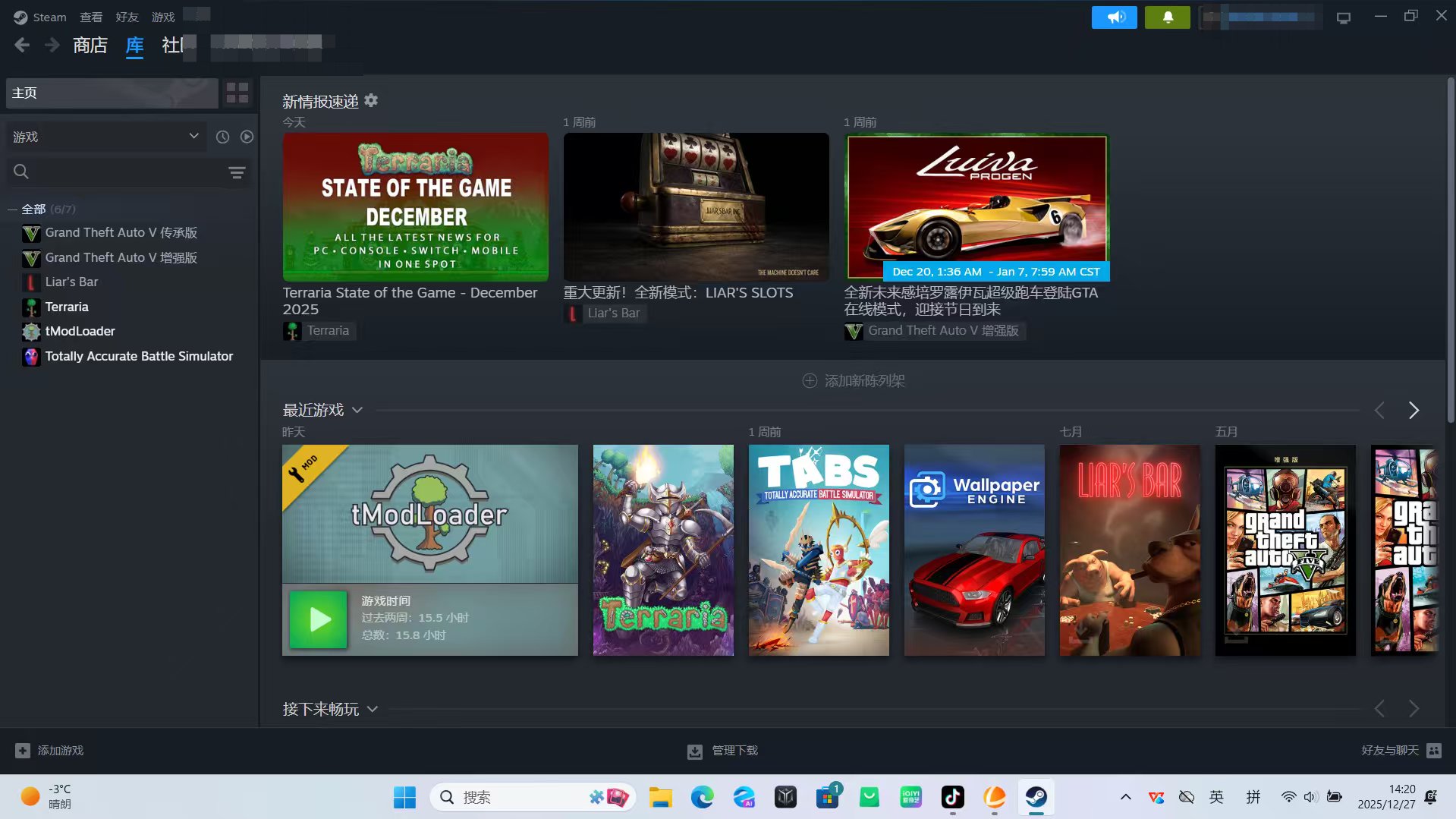The image size is (1456, 819).
Task: Open 好友与聊天 friends panel
Action: coord(1401,750)
